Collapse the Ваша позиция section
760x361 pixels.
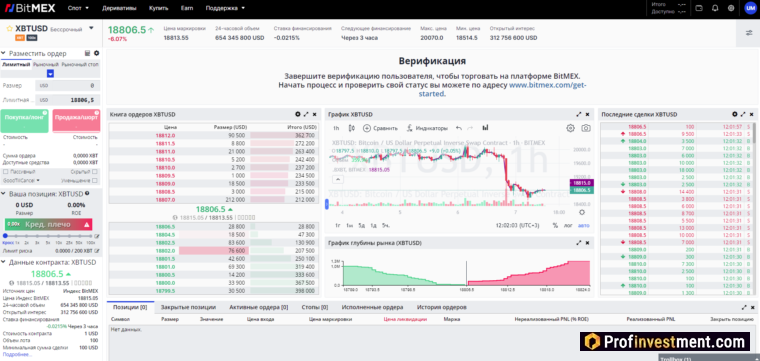(4, 194)
